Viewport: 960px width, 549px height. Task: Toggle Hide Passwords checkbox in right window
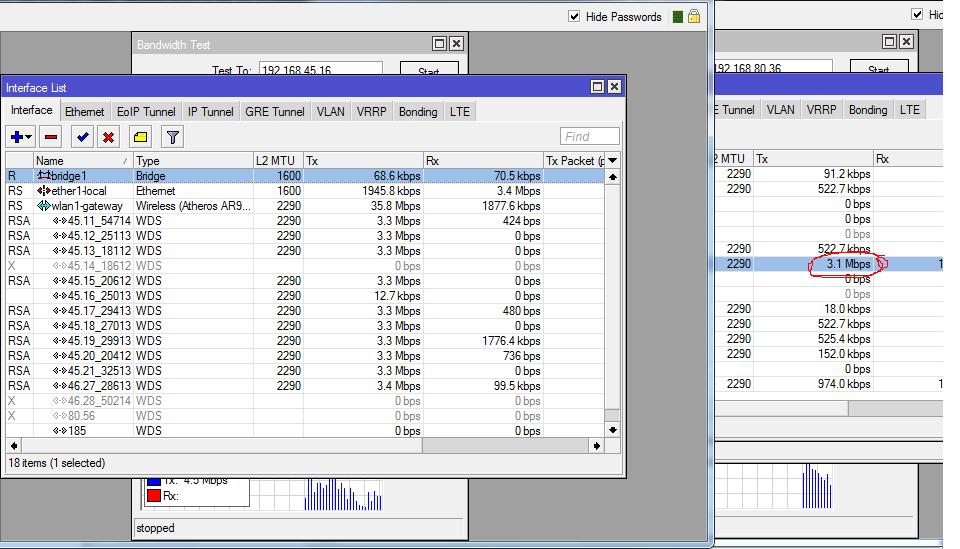click(x=918, y=15)
